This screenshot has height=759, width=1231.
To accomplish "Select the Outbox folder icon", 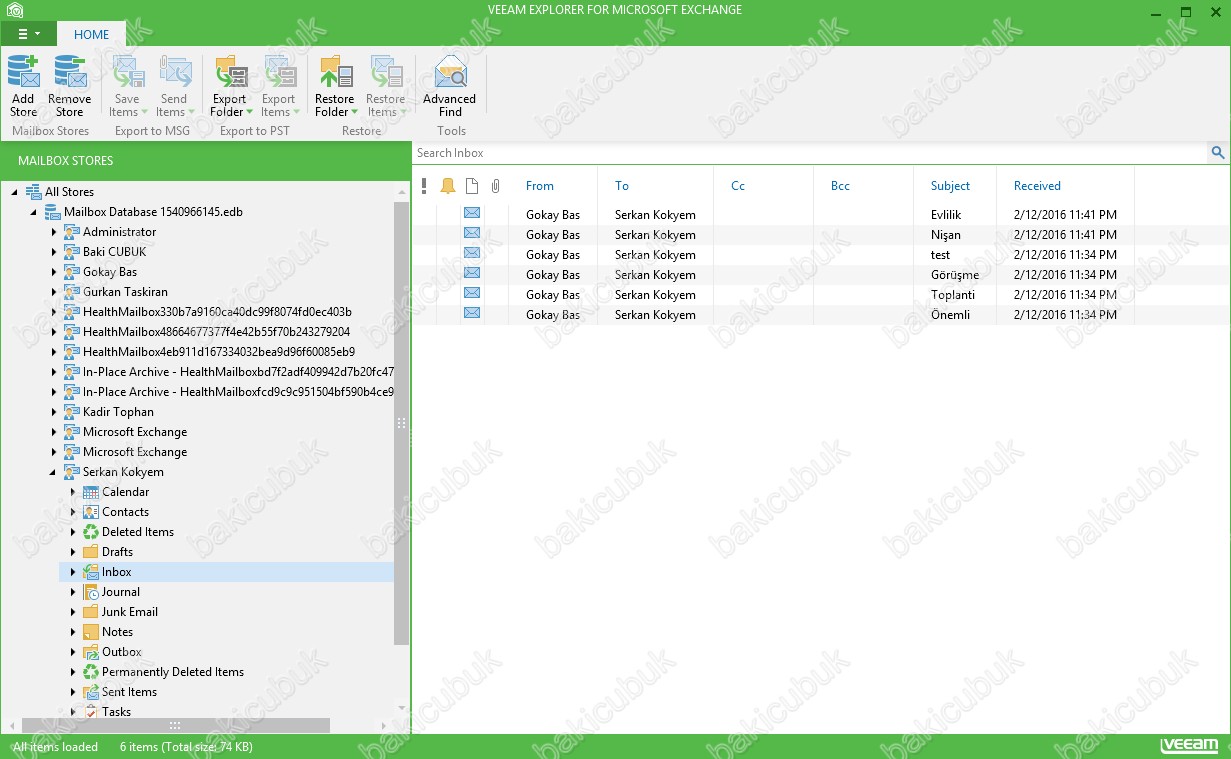I will pyautogui.click(x=91, y=652).
